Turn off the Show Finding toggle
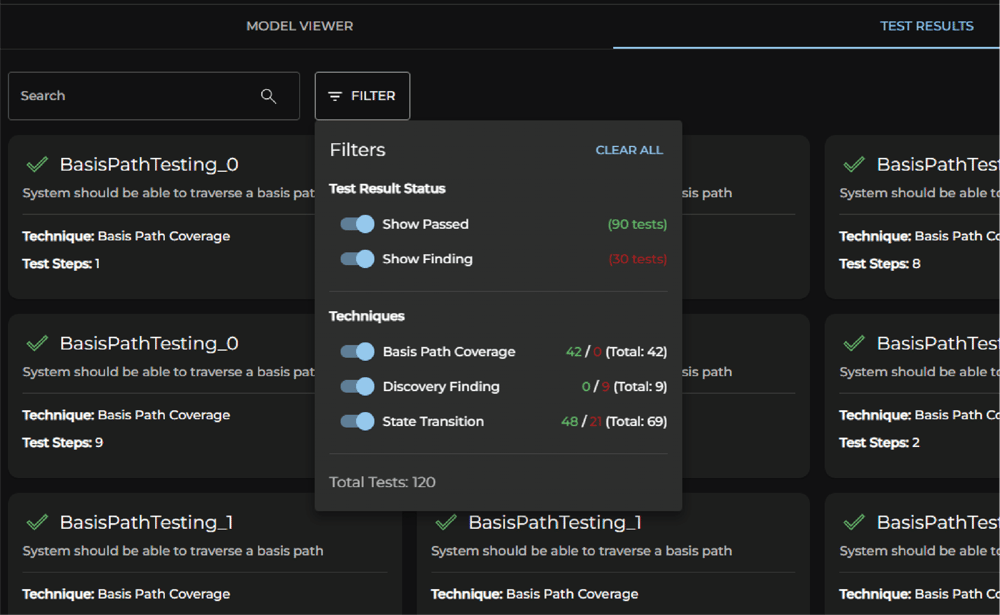This screenshot has height=615, width=1000. pos(357,259)
